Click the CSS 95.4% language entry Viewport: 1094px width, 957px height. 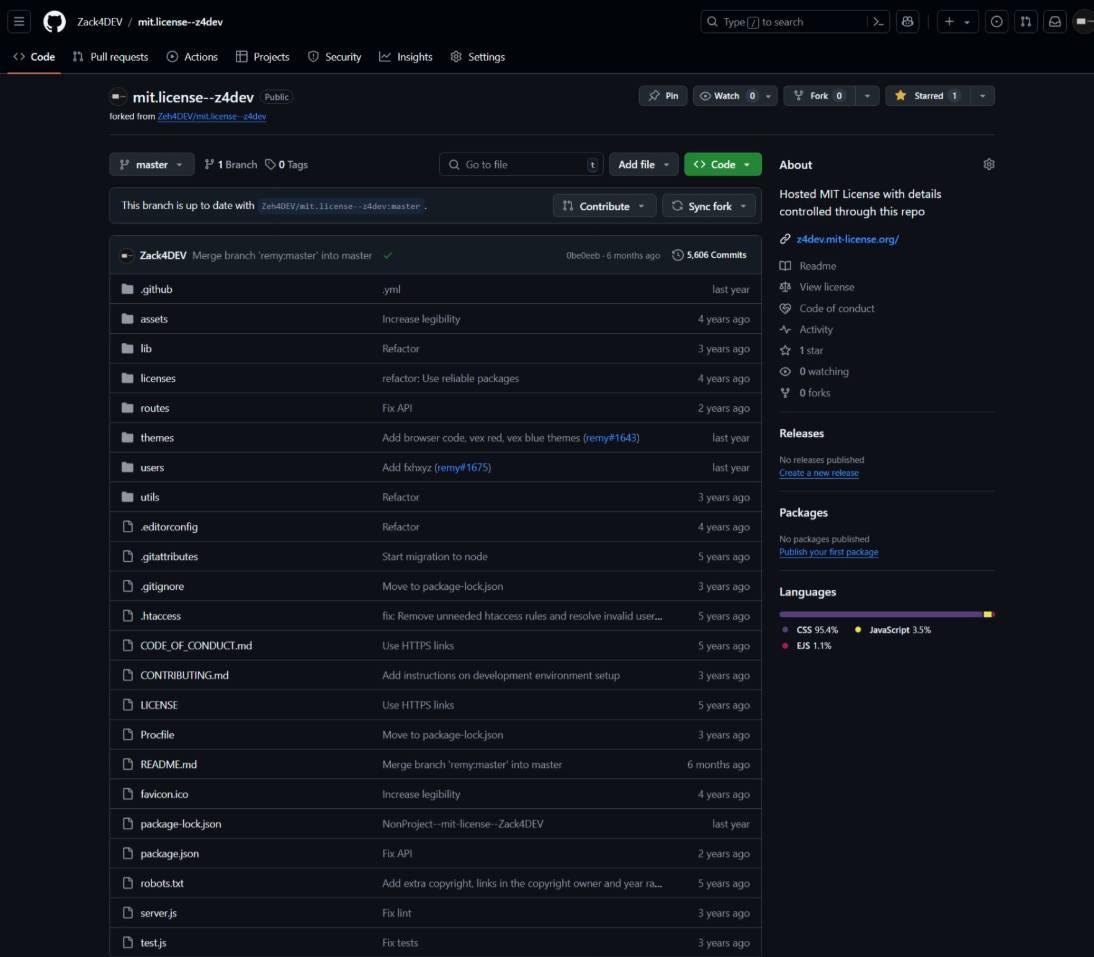click(810, 630)
